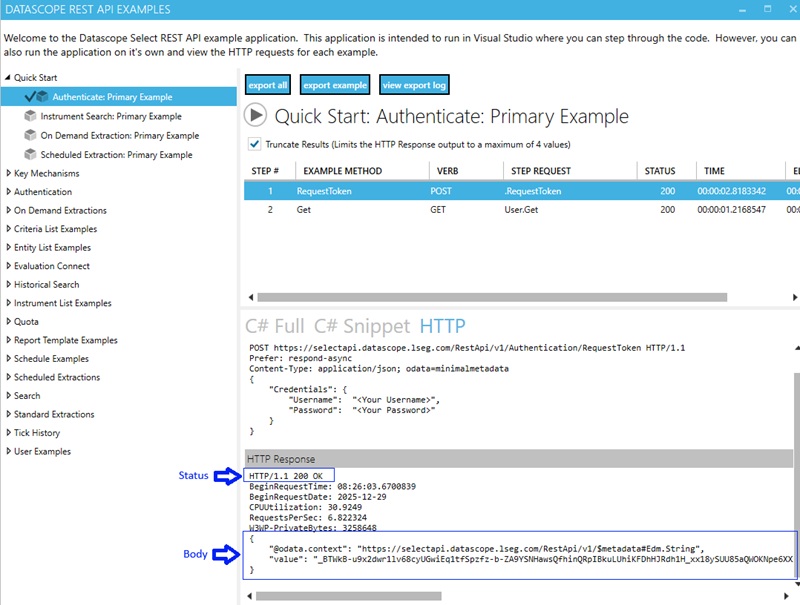The image size is (800, 605).
Task: Click the run example play button
Action: 256,115
